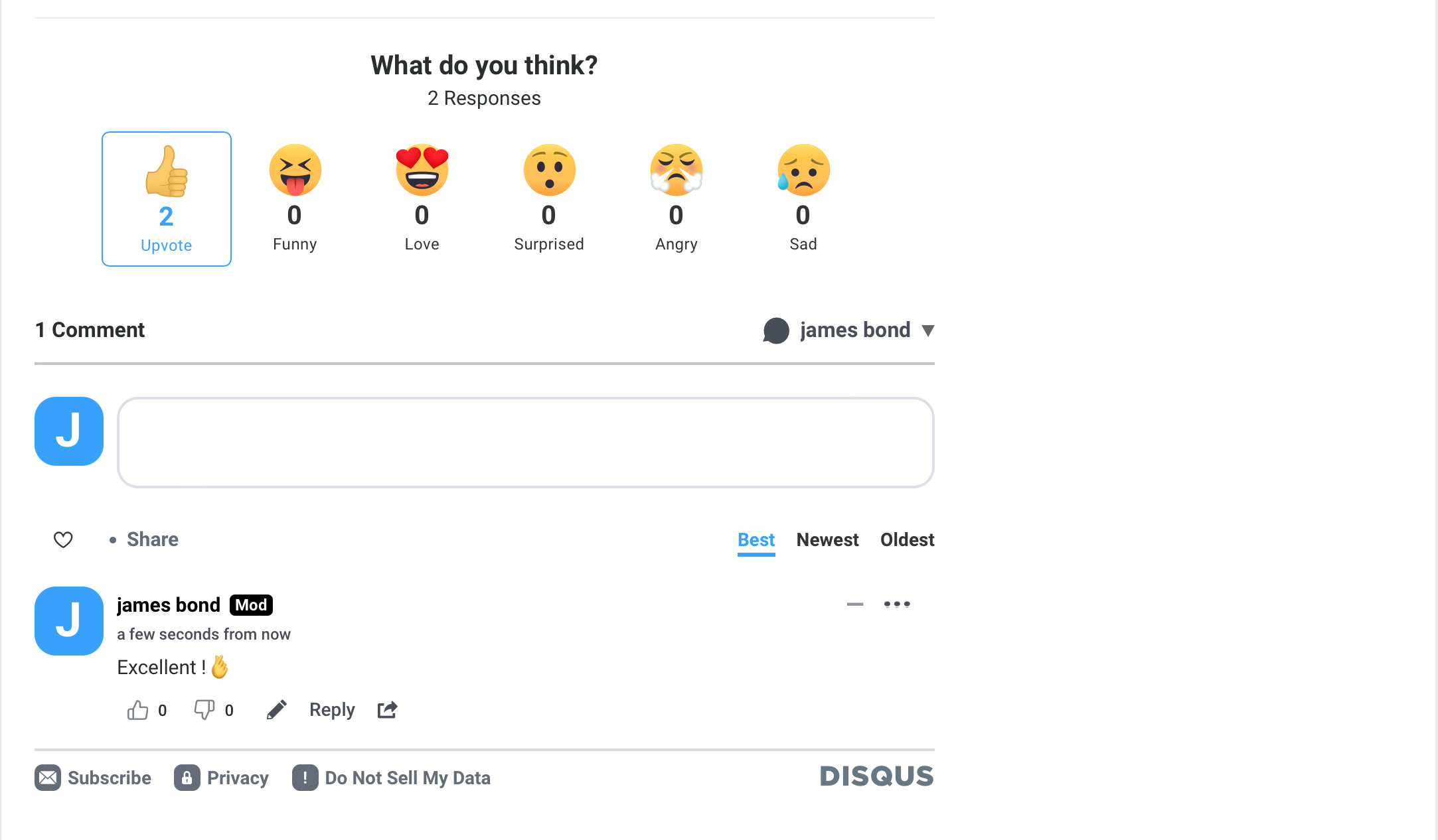The image size is (1438, 840).
Task: Open comment options three-dots menu
Action: click(897, 604)
